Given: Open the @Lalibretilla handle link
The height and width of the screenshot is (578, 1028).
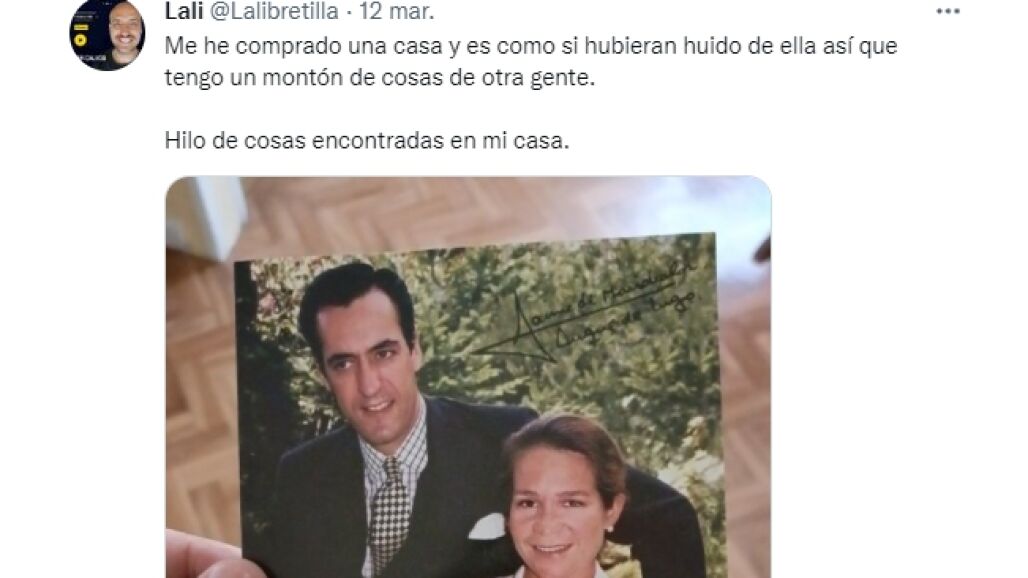Looking at the screenshot, I should [x=274, y=11].
